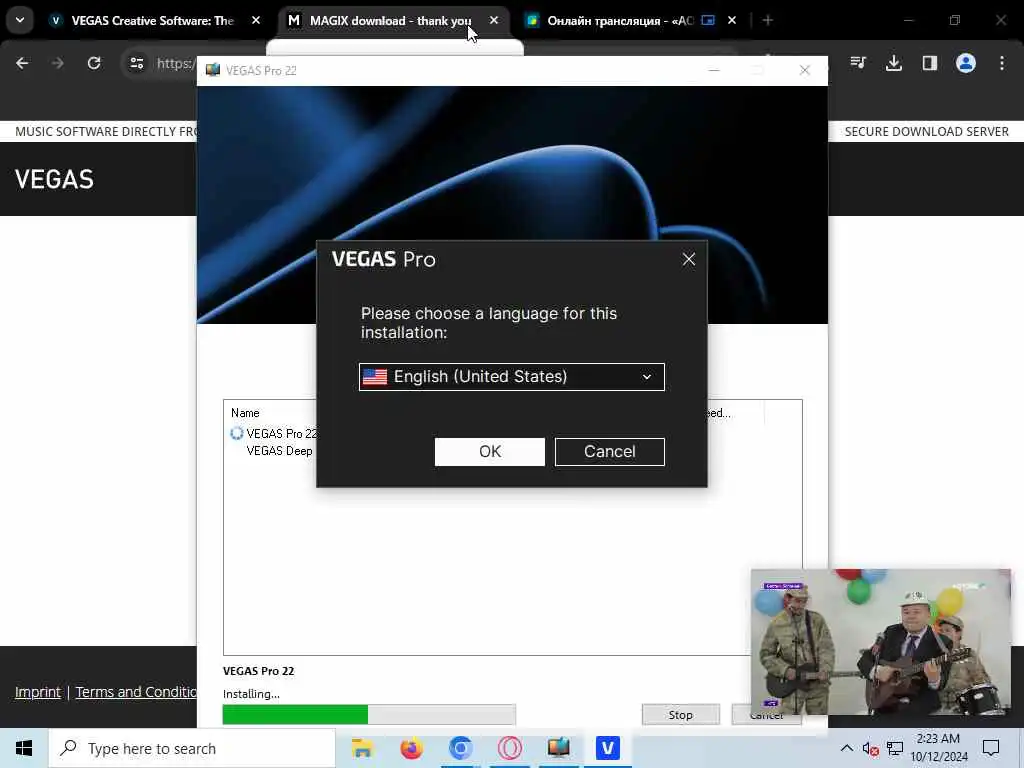Click the taskbar search box

click(192, 748)
